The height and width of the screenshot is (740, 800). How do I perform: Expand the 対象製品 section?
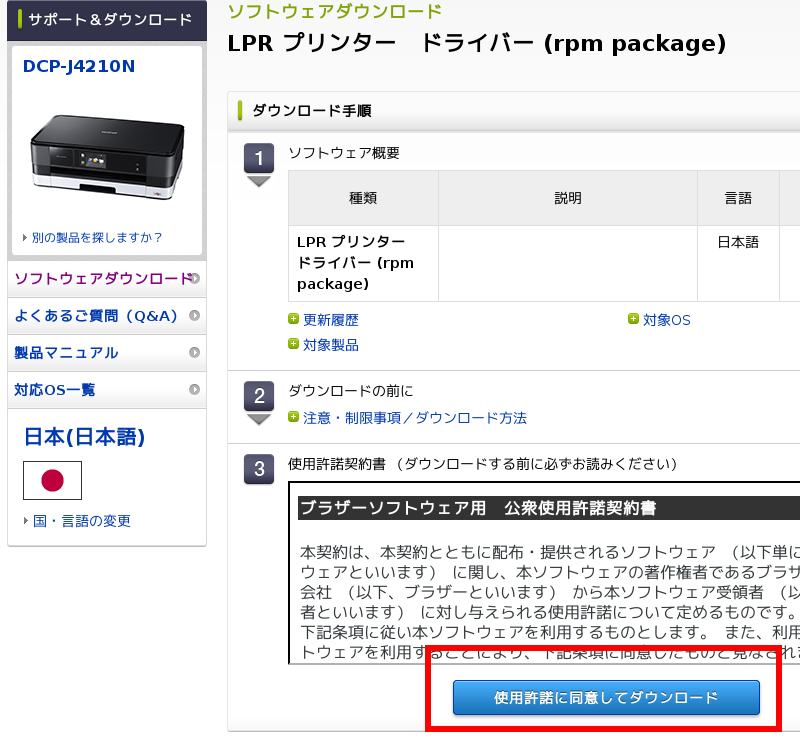click(330, 345)
